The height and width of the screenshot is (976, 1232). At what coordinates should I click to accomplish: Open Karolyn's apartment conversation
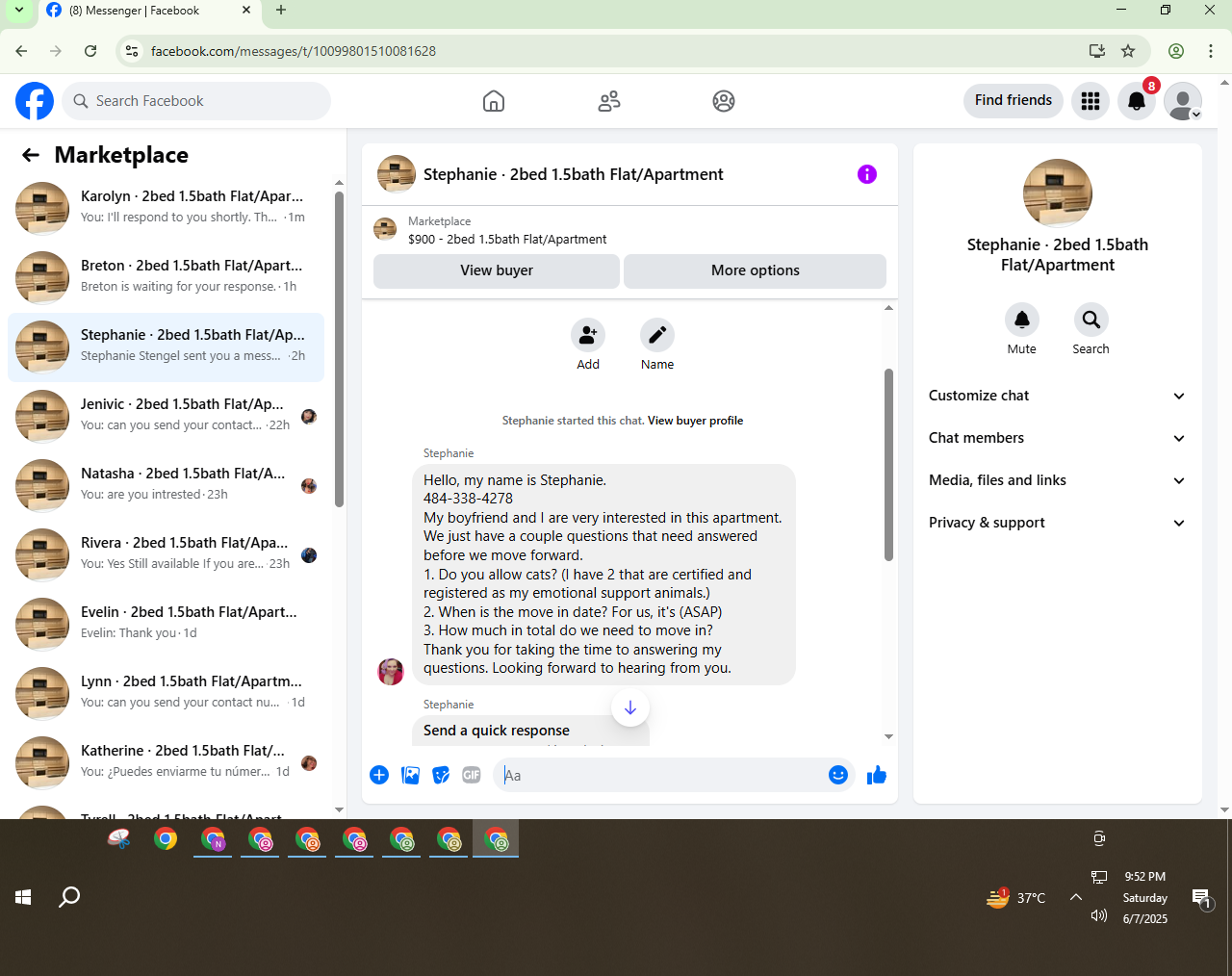(x=166, y=208)
